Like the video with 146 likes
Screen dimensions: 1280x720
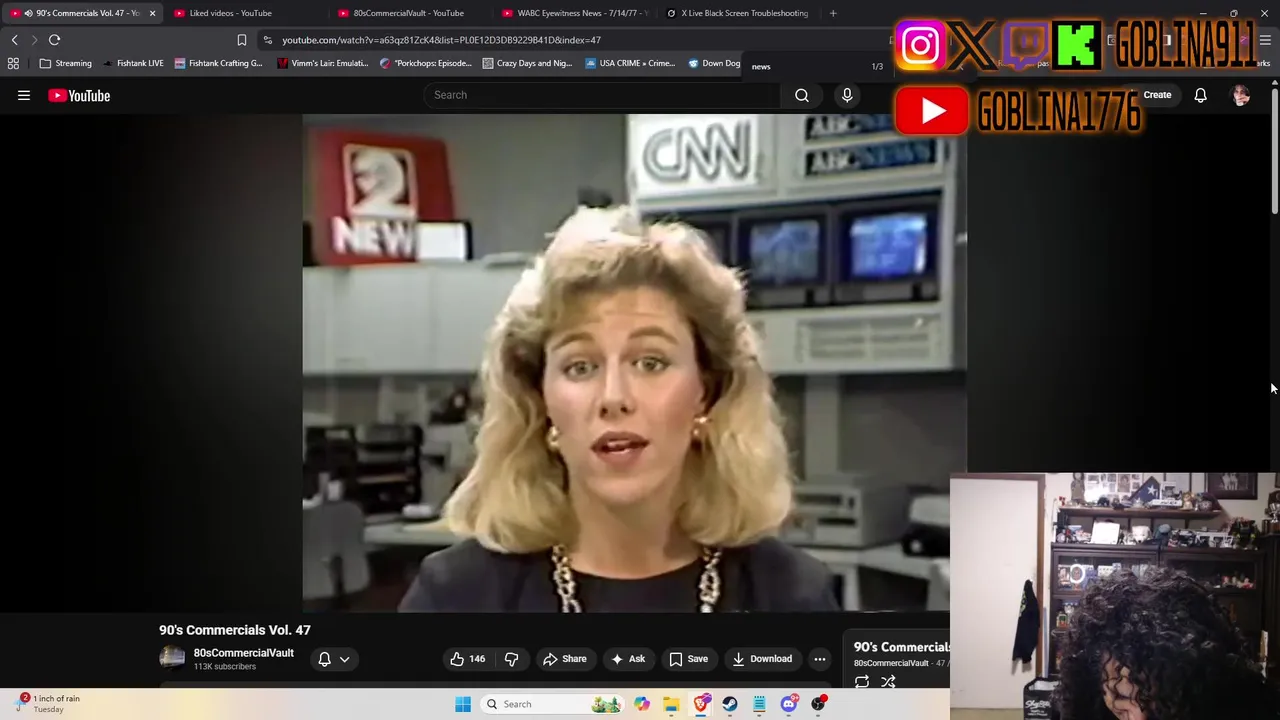pos(467,659)
